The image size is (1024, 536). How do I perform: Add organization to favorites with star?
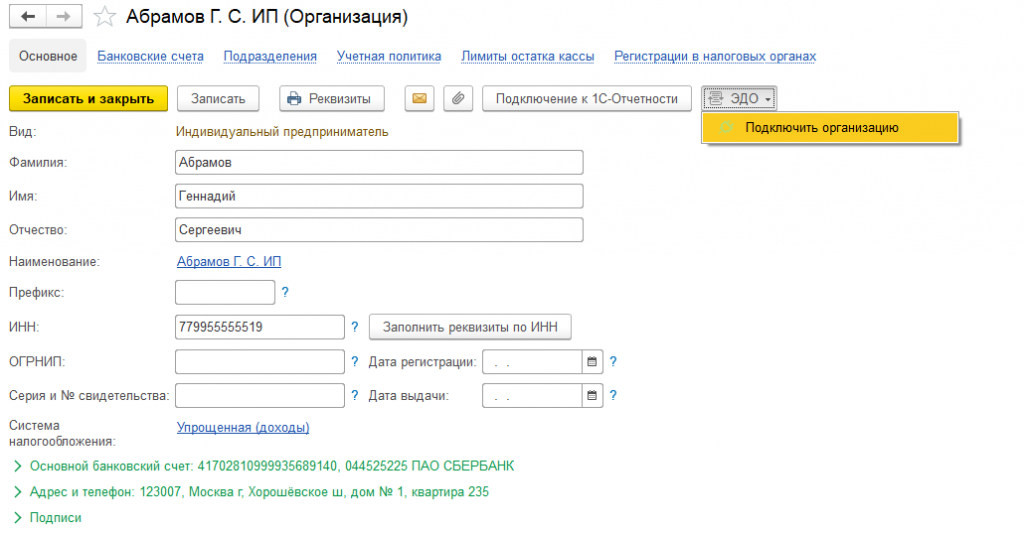pyautogui.click(x=104, y=18)
